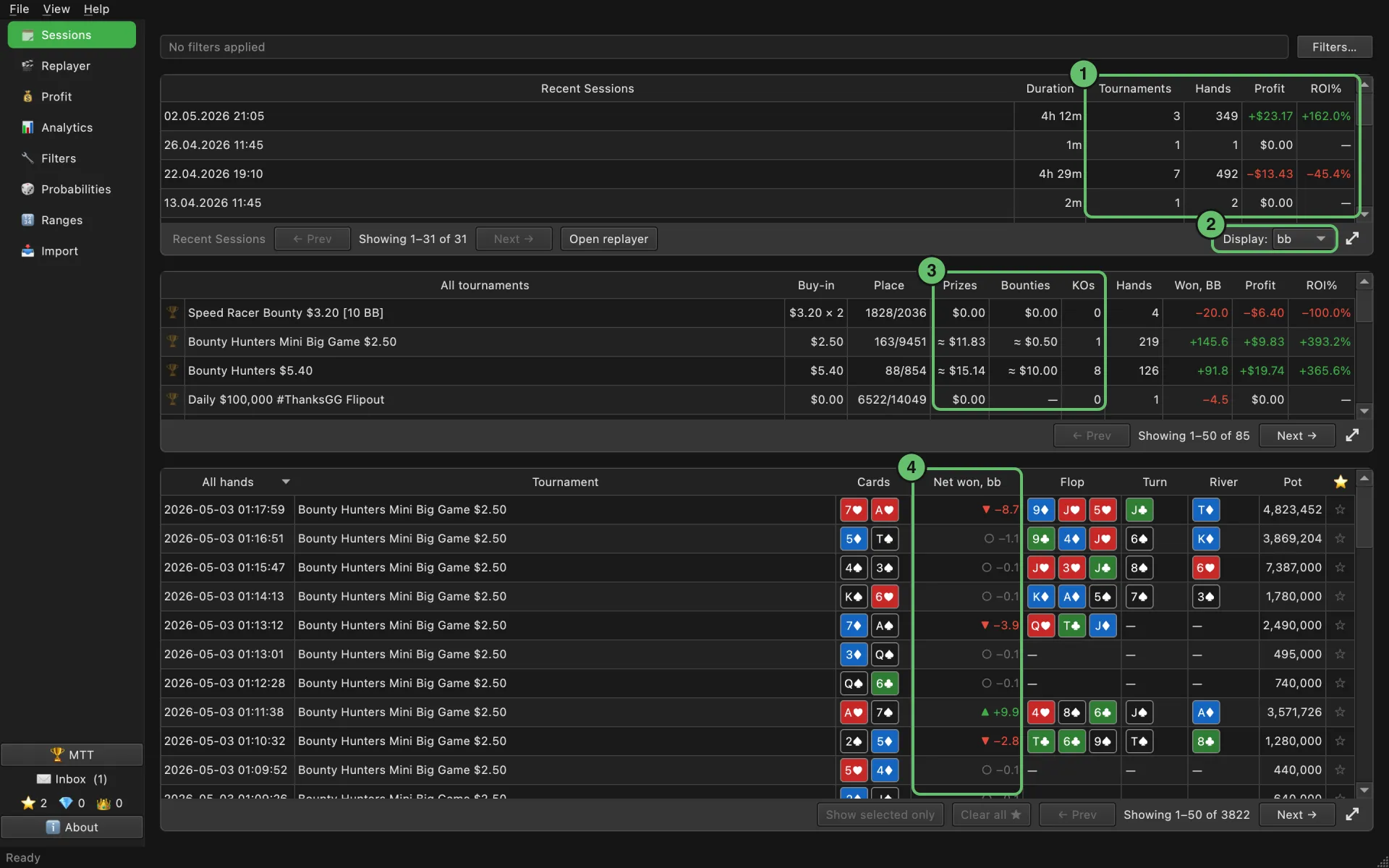Screen dimensions: 1389x868
Task: Click the Open replayer button
Action: (608, 239)
